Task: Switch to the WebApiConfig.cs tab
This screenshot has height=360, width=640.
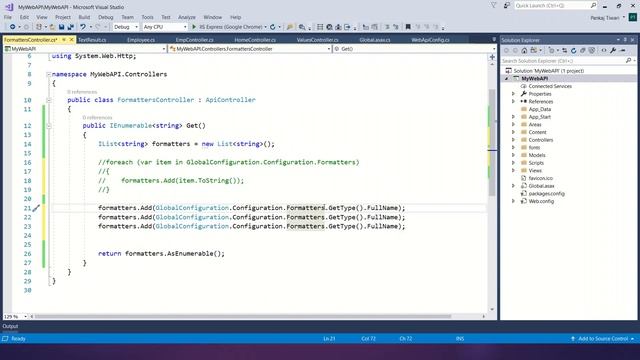Action: (430, 40)
